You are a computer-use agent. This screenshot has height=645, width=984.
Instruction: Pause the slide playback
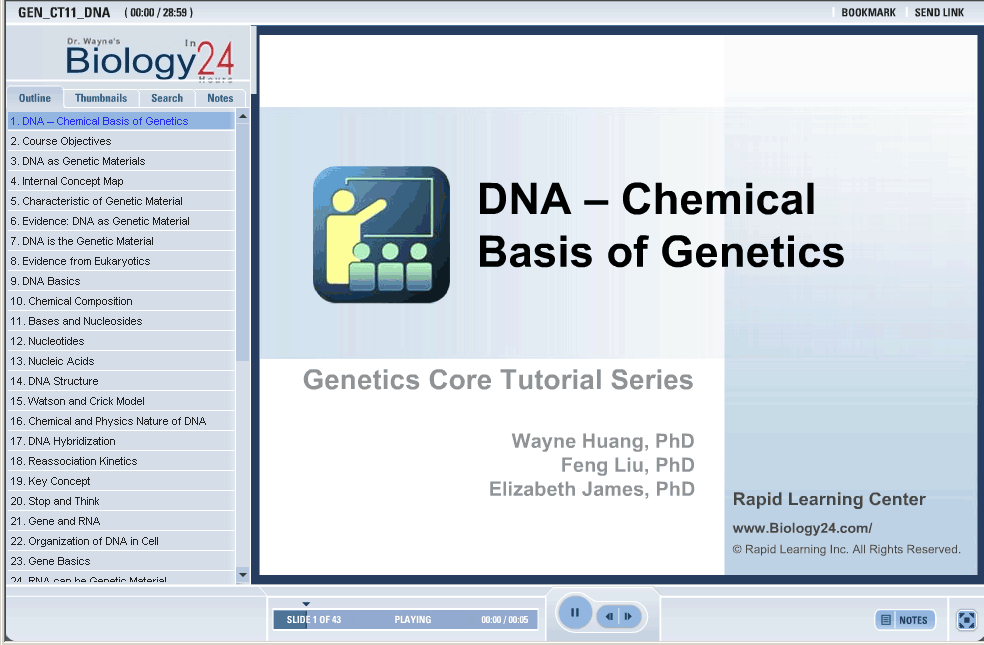[574, 613]
